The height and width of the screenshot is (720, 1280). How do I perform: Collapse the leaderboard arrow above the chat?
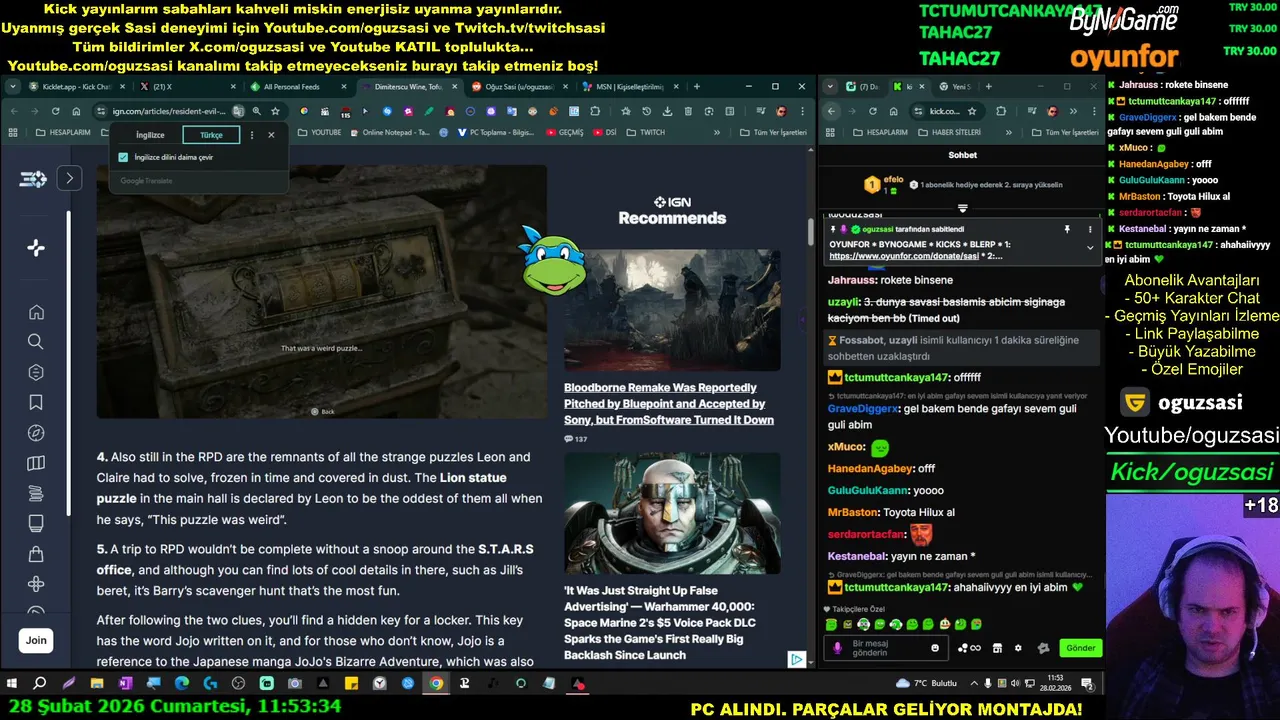[963, 208]
